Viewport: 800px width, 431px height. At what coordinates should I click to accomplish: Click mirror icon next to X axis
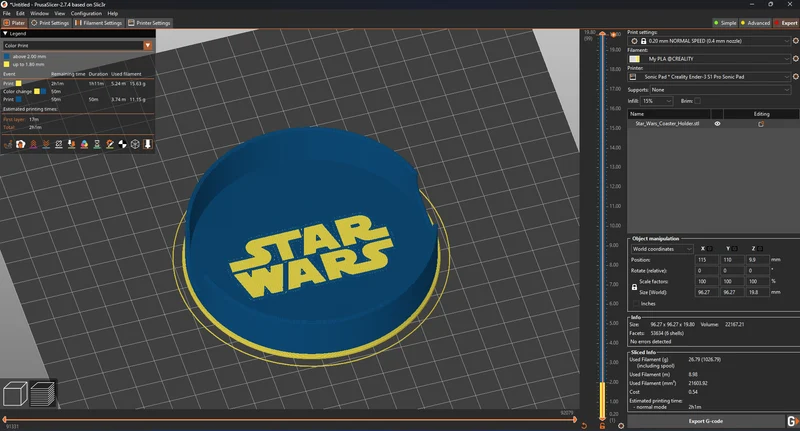pyautogui.click(x=709, y=248)
